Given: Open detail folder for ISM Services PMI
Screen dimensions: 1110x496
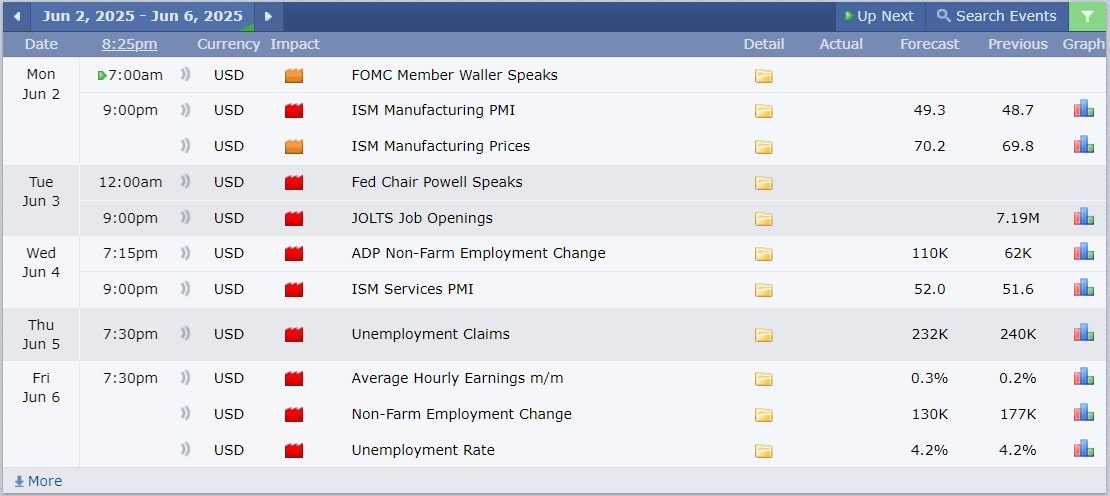Looking at the screenshot, I should [763, 289].
